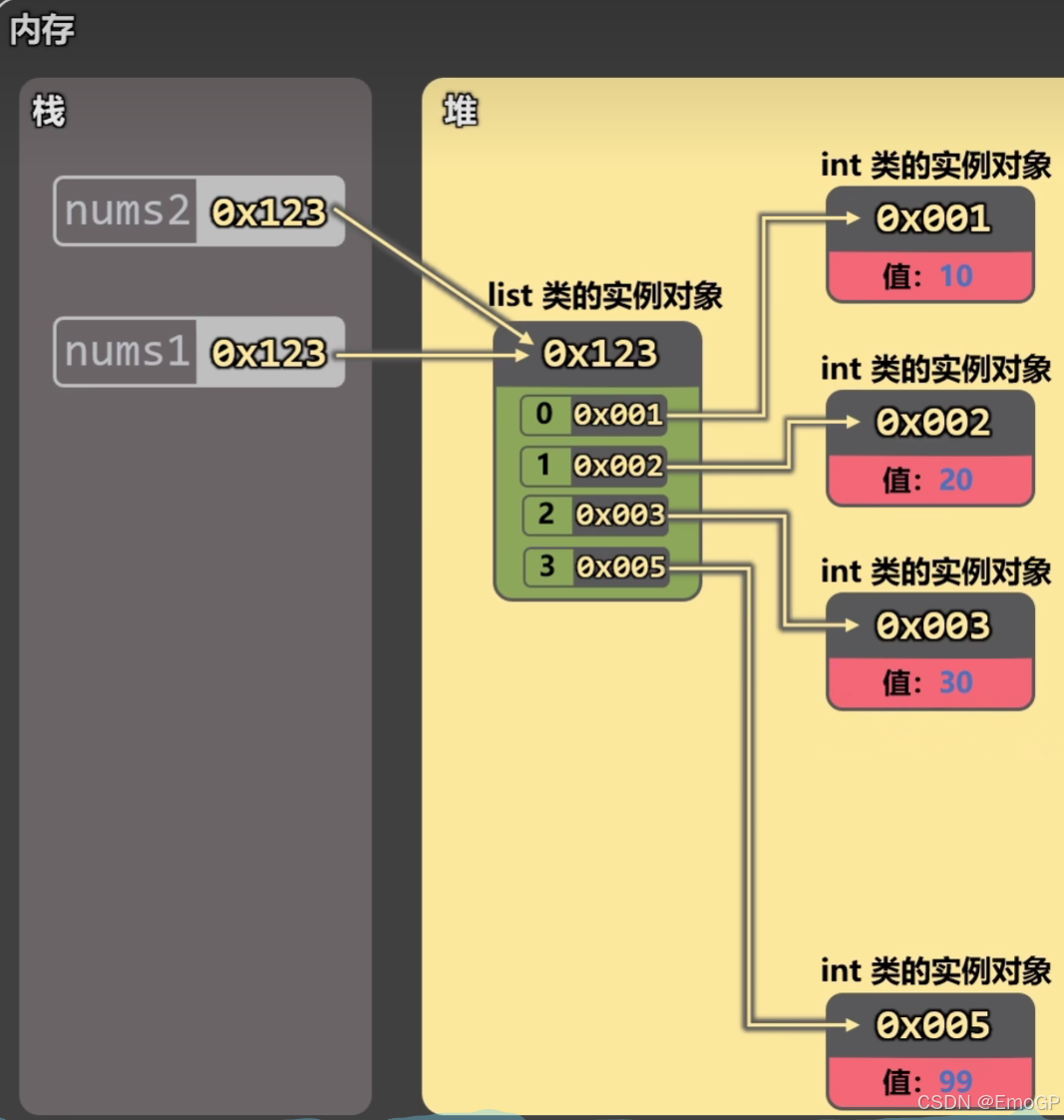The image size is (1064, 1120).
Task: Click the value 30 in object 0x003
Action: (956, 682)
